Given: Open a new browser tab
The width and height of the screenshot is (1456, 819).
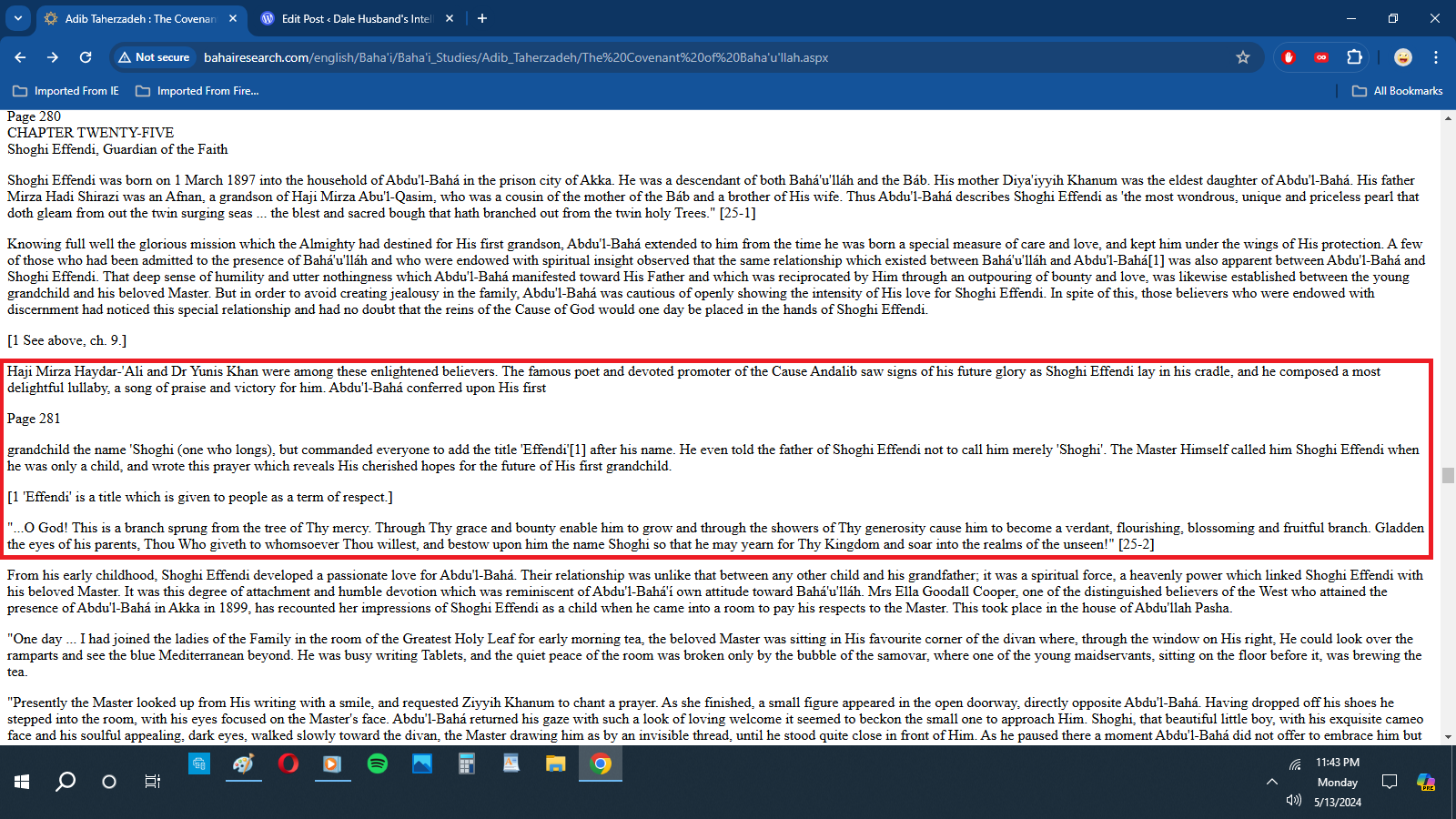Looking at the screenshot, I should click(482, 18).
